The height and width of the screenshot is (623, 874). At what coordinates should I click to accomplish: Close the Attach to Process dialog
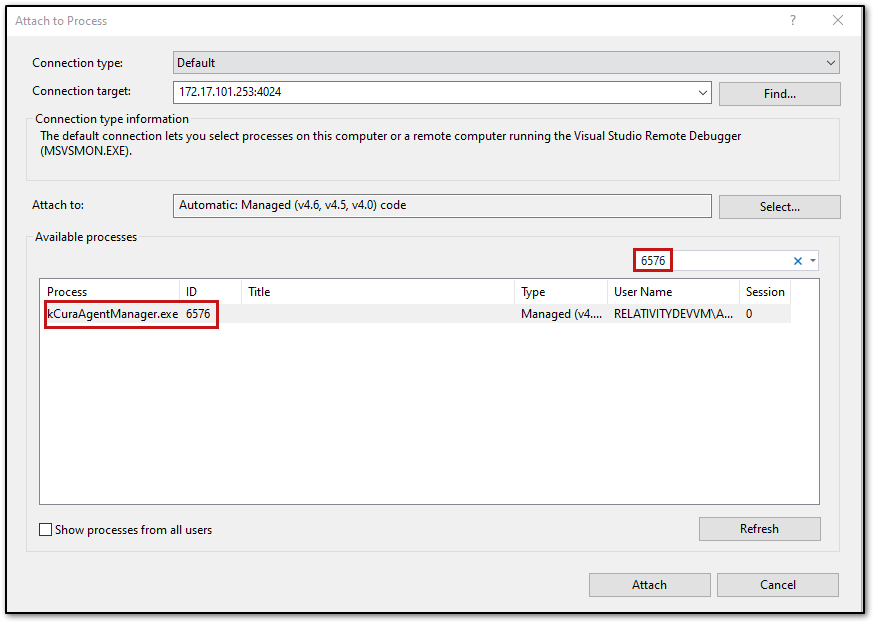point(837,21)
